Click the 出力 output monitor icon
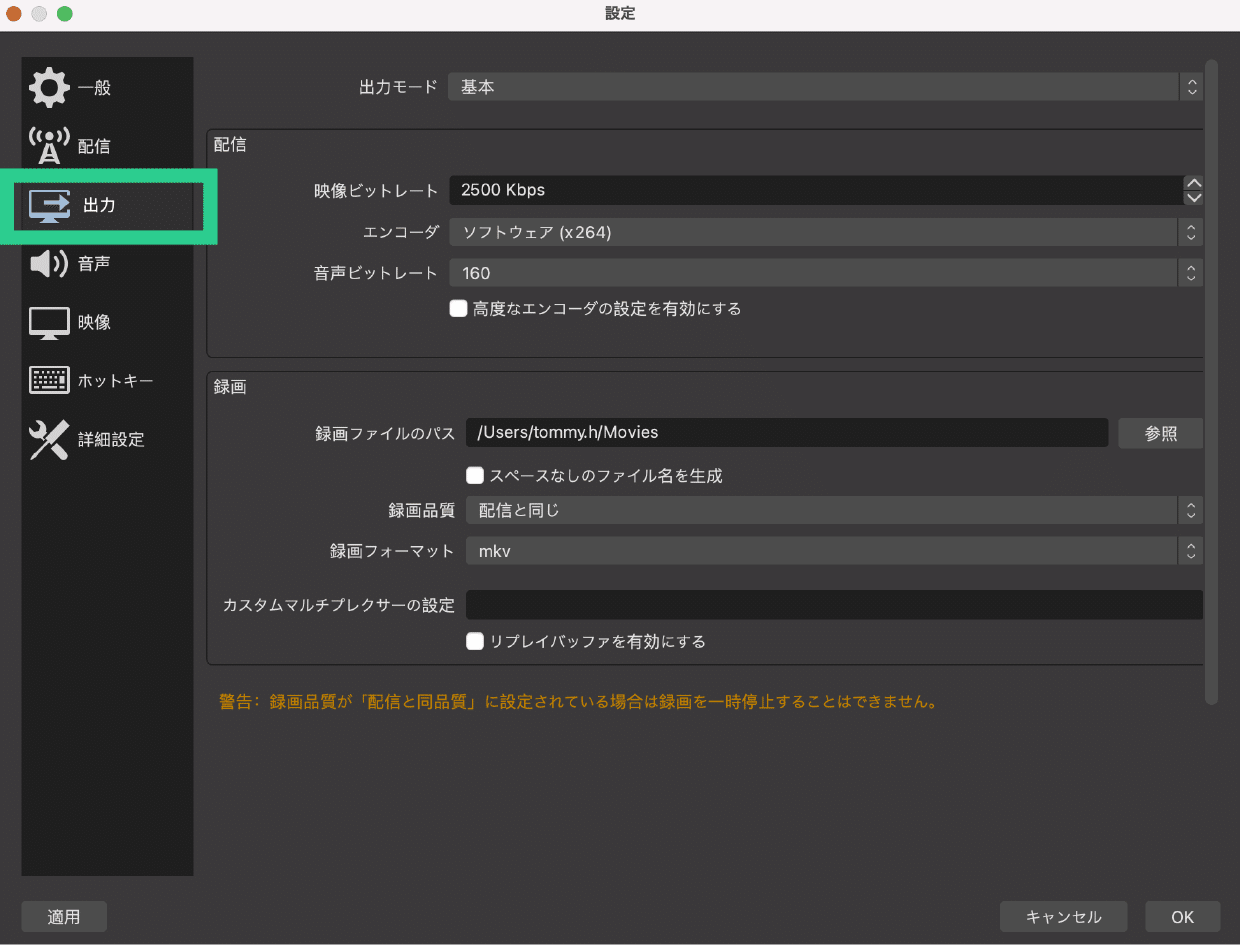 (x=50, y=205)
